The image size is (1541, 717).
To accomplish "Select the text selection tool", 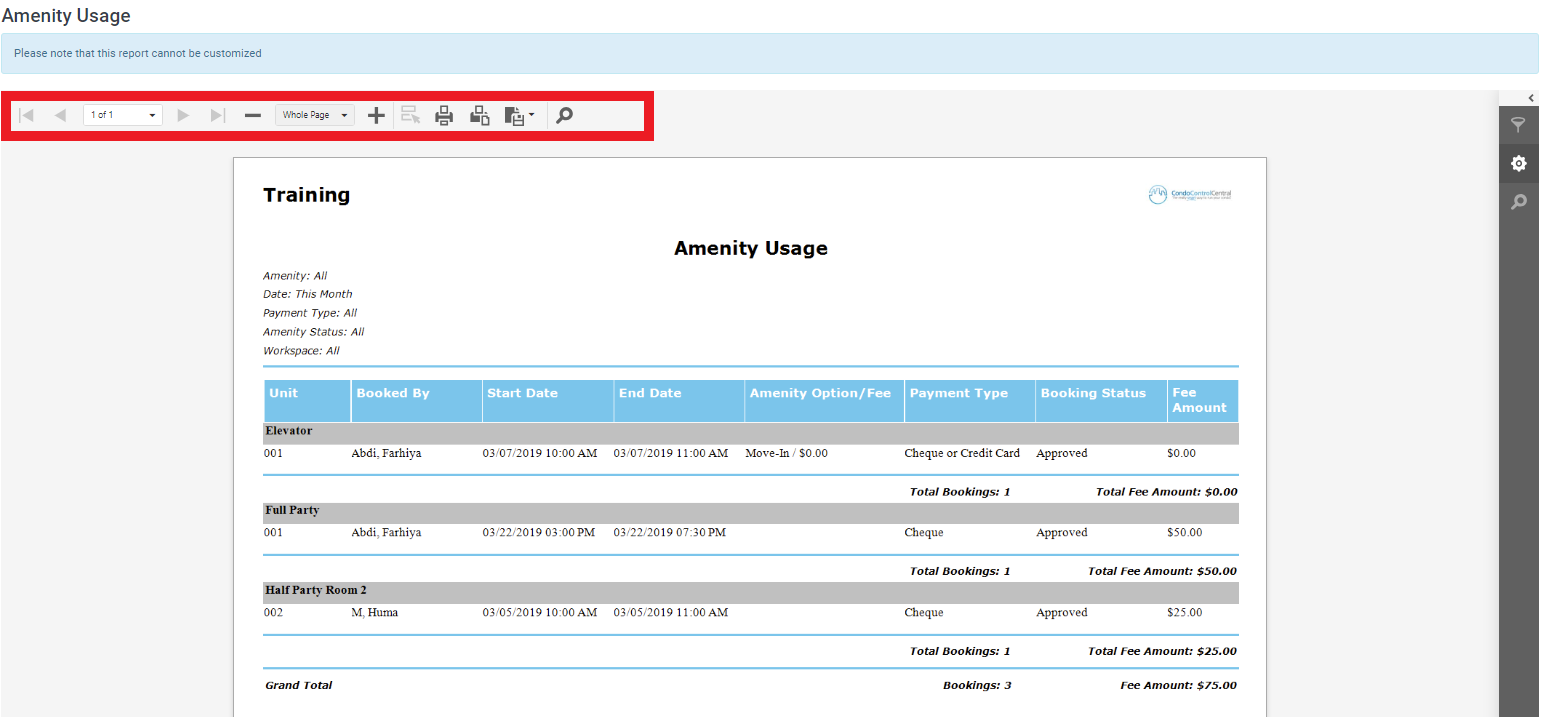I will (x=410, y=115).
